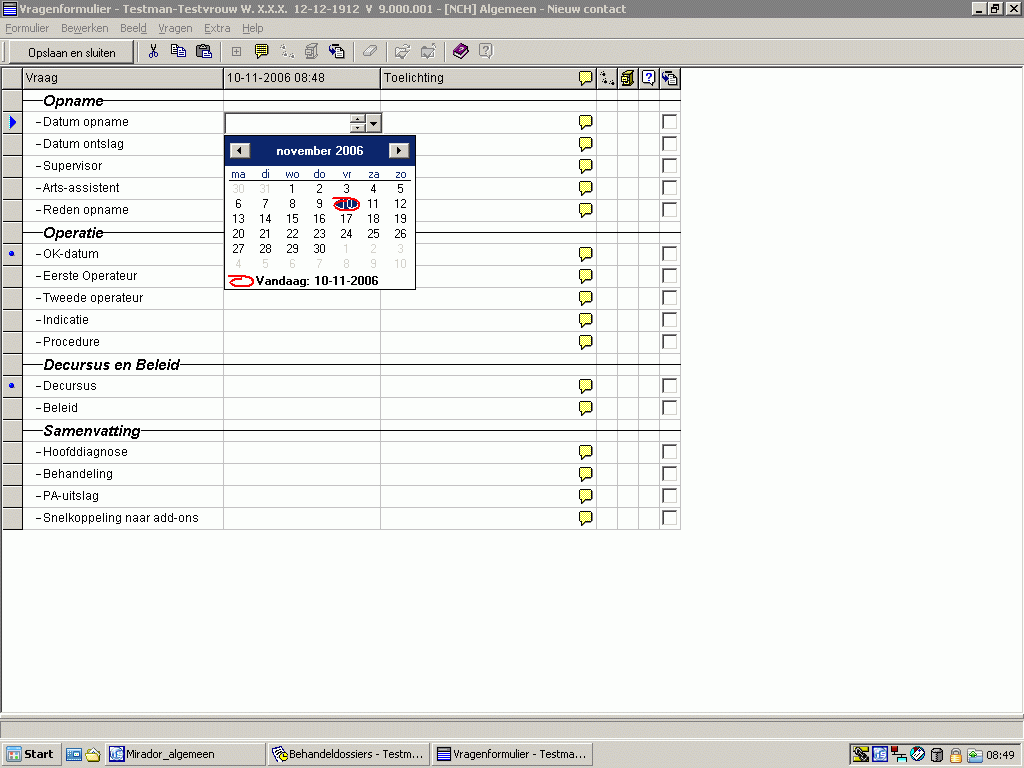The height and width of the screenshot is (768, 1024).
Task: Enable checkbox in the Beleid row
Action: tap(670, 408)
